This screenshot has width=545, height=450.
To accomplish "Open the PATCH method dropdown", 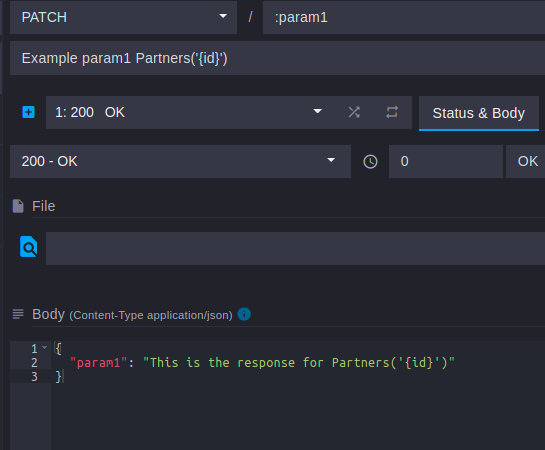I will tap(123, 17).
